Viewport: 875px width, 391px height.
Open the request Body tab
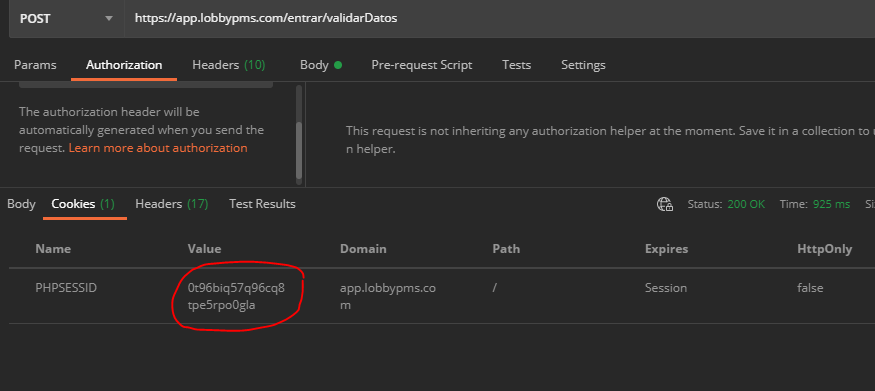pos(321,65)
